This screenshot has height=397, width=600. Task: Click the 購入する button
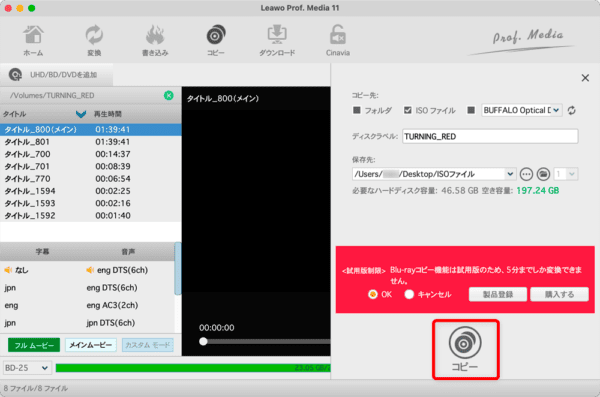click(559, 294)
